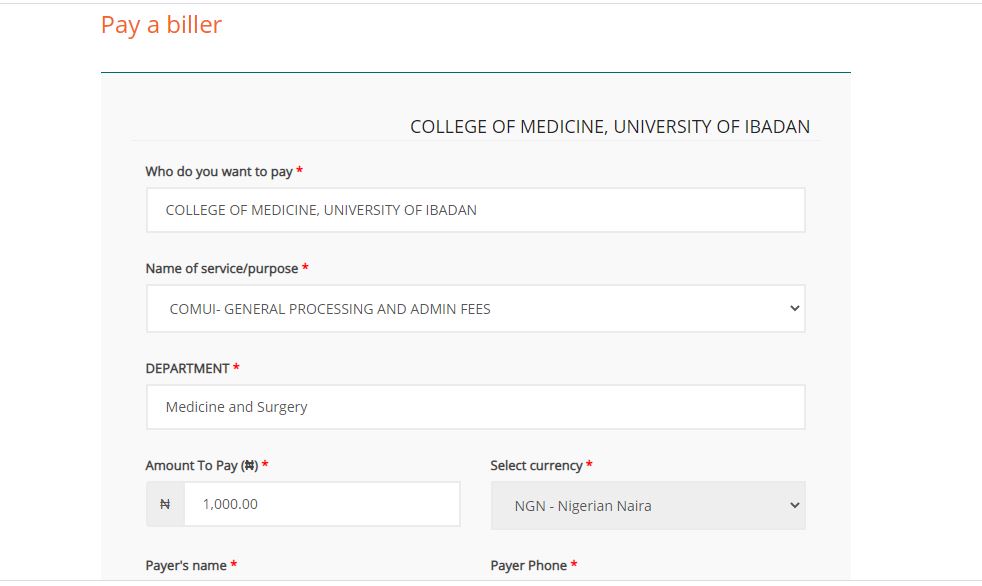Click the red asterisk next to DEPARTMENT
The width and height of the screenshot is (982, 586).
236,368
